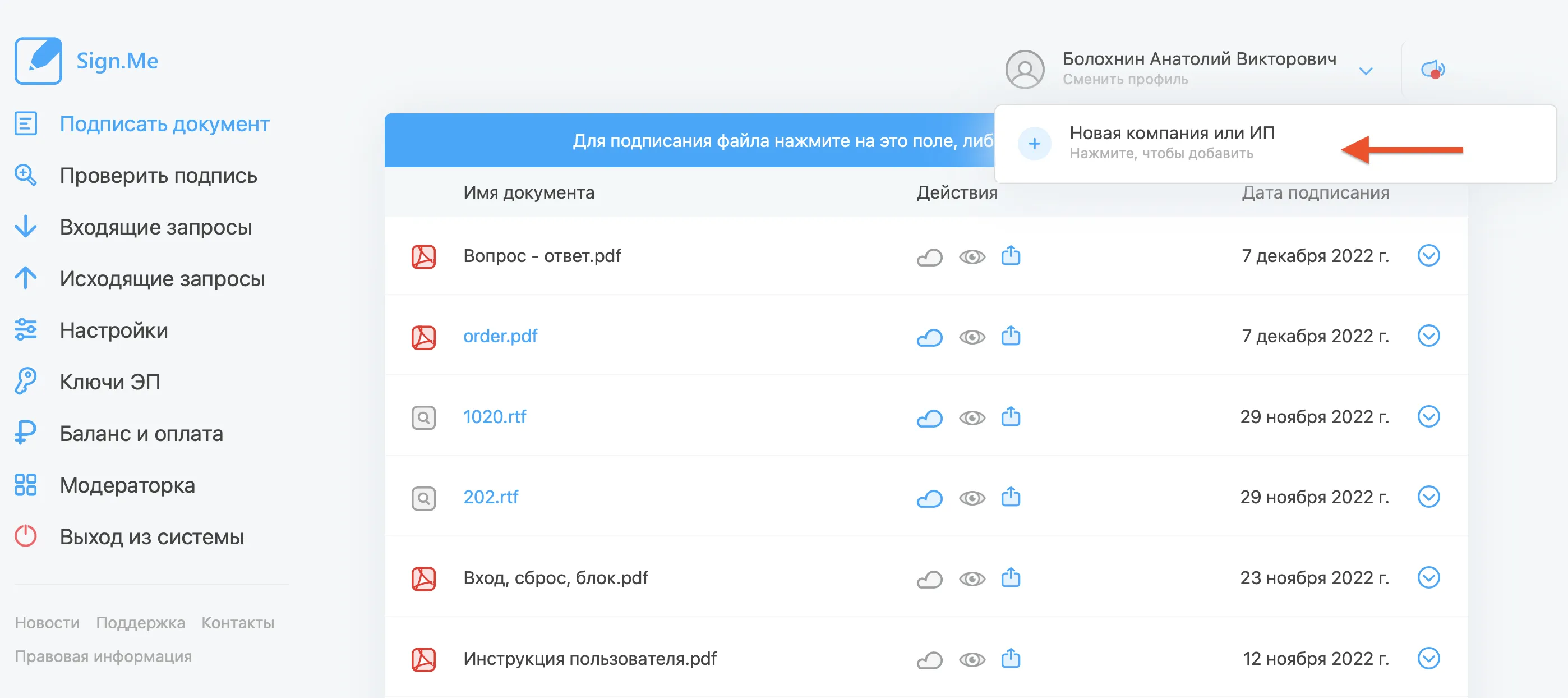
Task: Open Исходящие запросы menu item
Action: [x=163, y=279]
